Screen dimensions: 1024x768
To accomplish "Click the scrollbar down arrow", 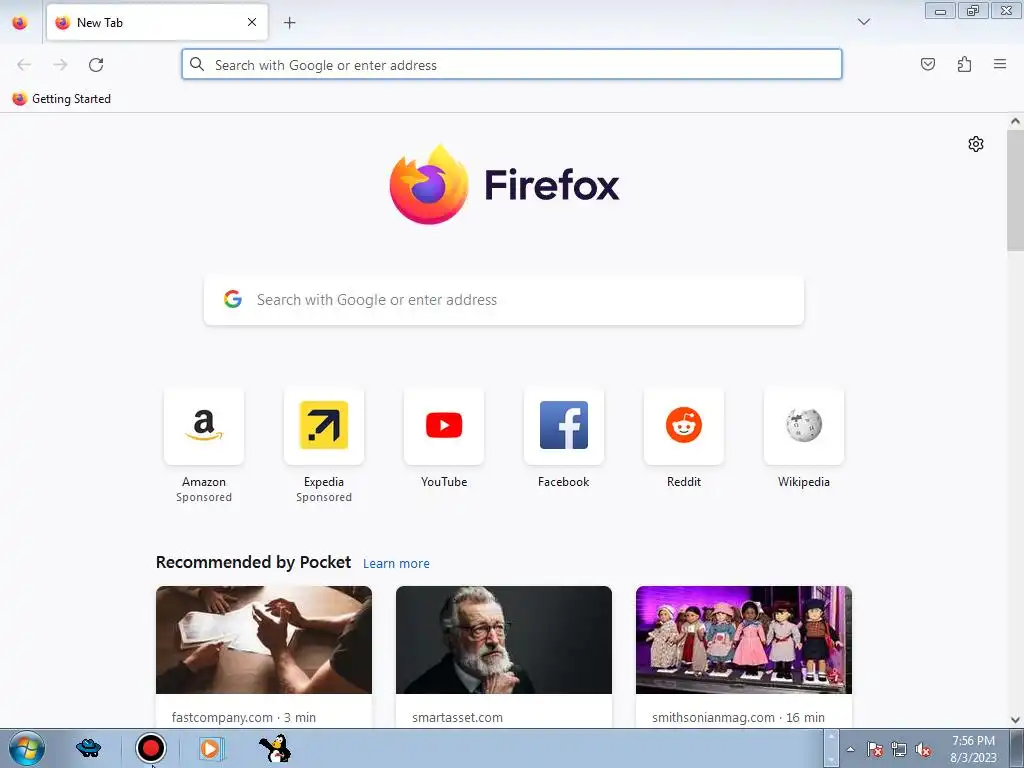I will tap(1015, 720).
